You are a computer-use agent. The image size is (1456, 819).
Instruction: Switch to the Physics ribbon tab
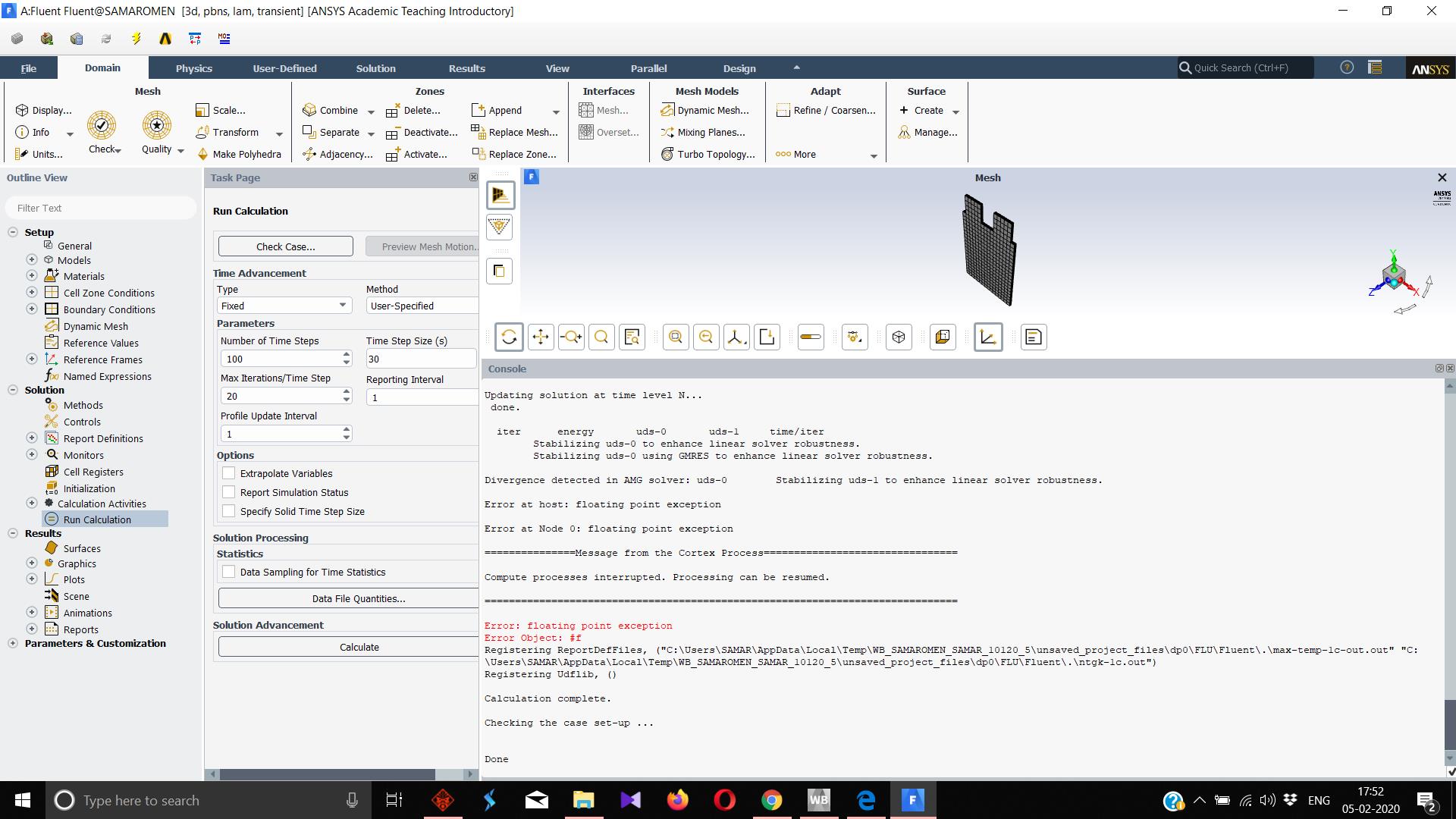pos(193,68)
